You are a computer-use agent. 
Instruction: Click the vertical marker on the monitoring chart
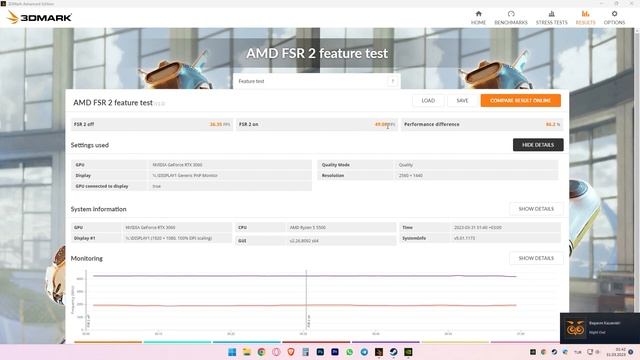(x=306, y=300)
